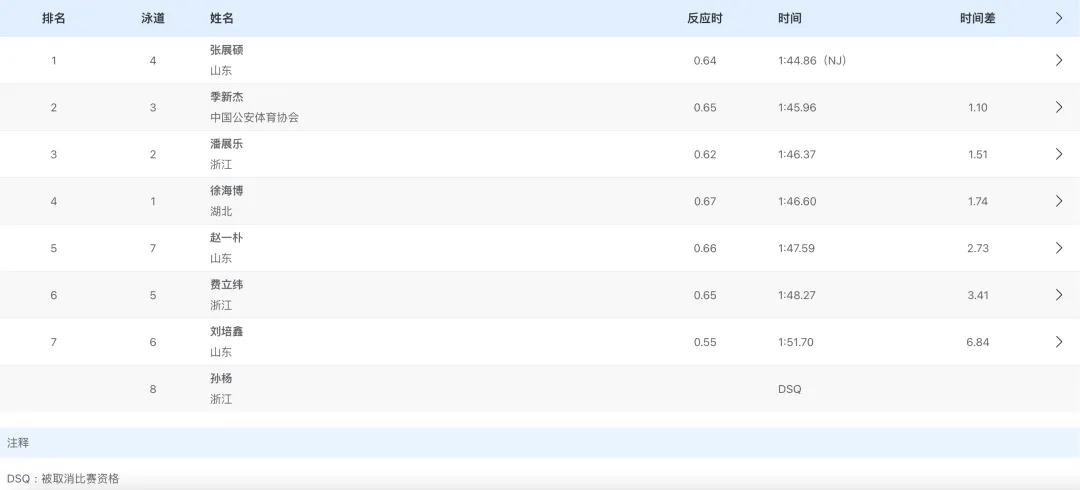Click the 泳道 column header

point(153,18)
